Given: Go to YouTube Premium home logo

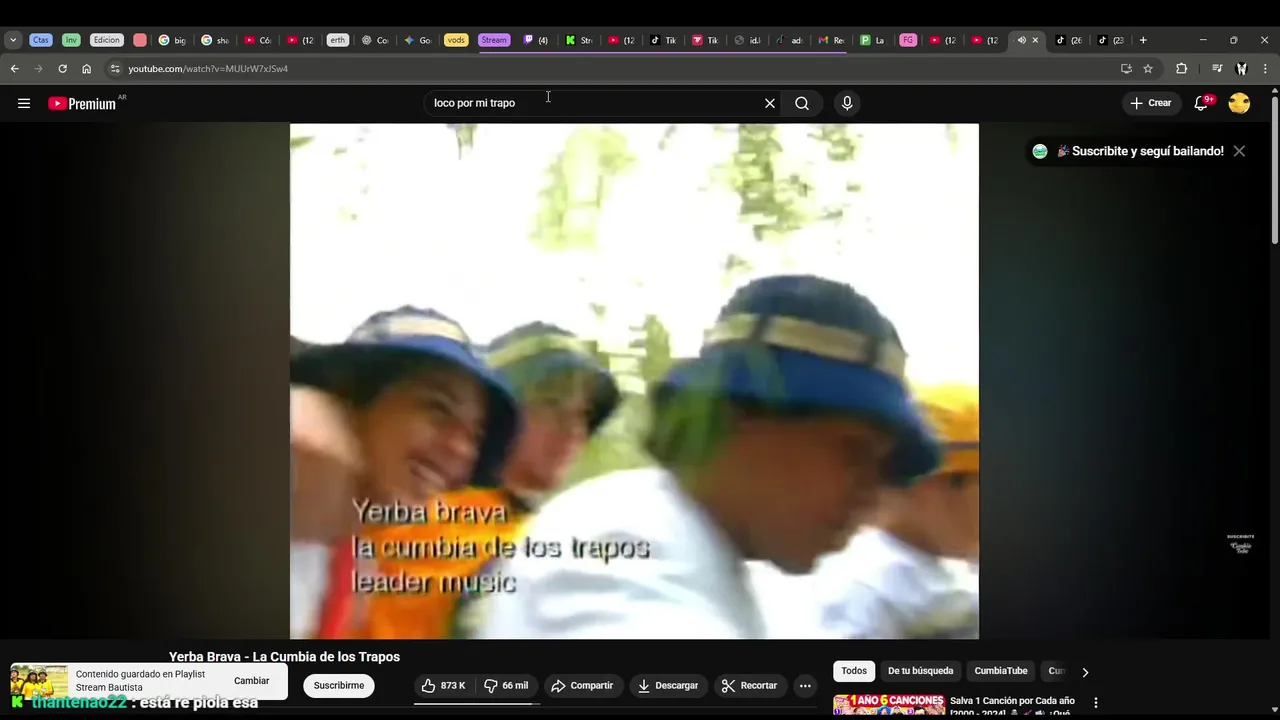Looking at the screenshot, I should pyautogui.click(x=82, y=103).
